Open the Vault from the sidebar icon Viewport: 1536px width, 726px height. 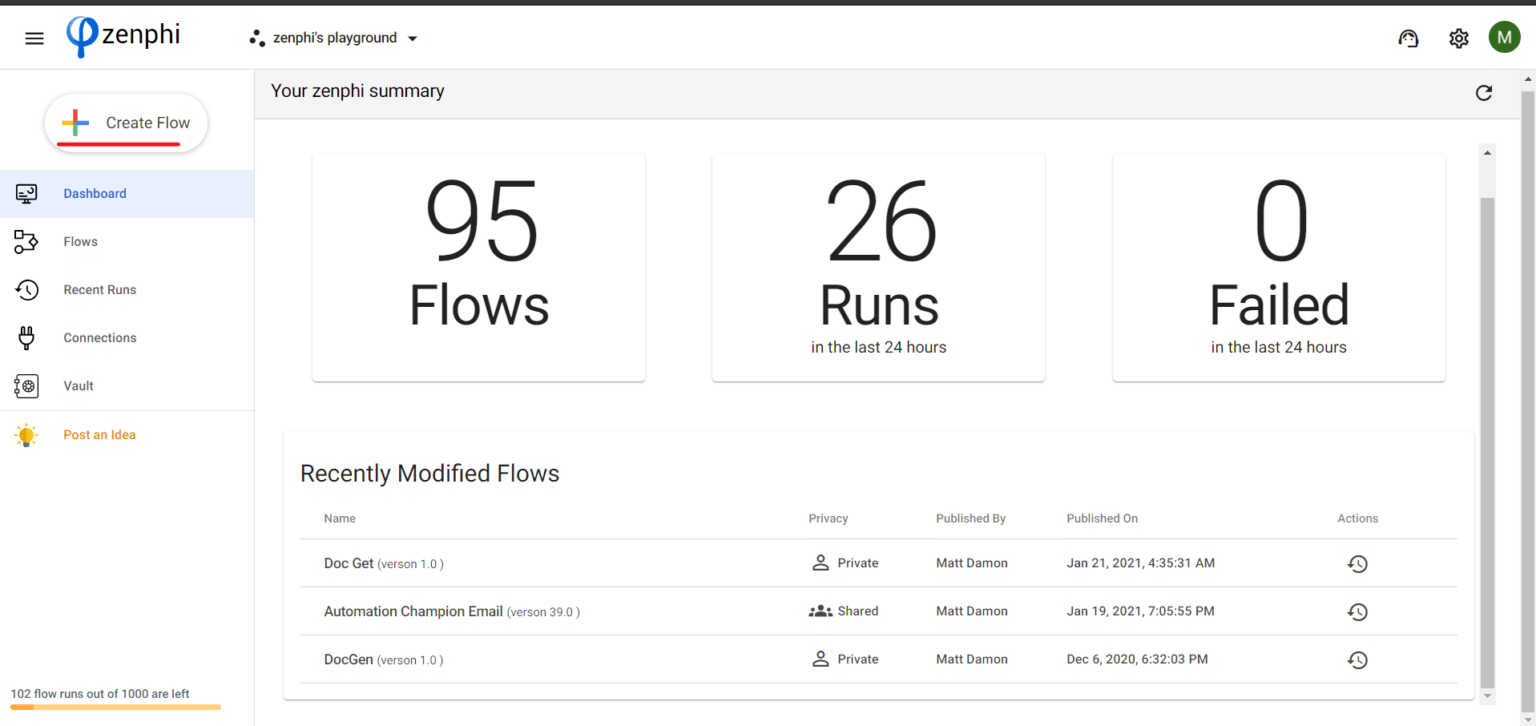(27, 385)
